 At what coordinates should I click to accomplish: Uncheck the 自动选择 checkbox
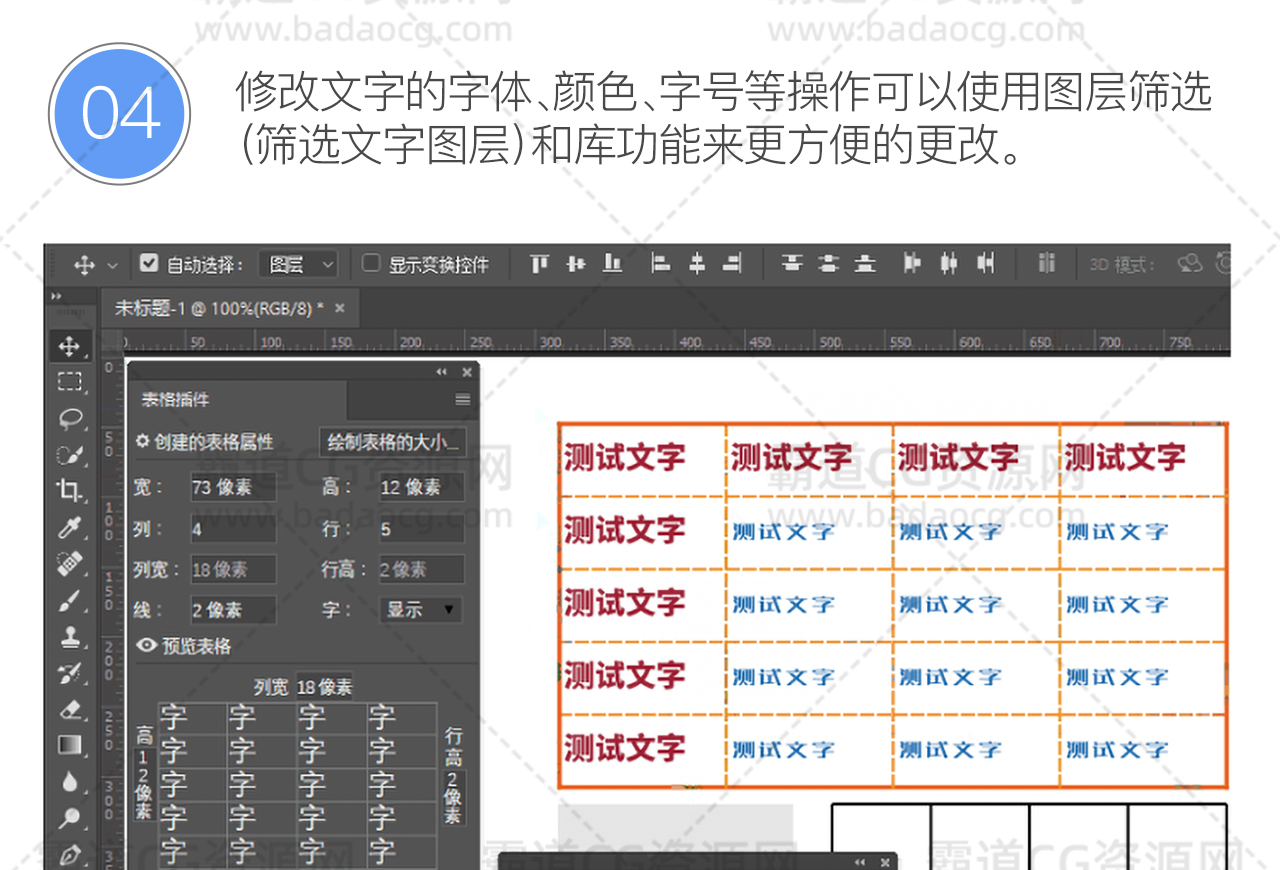[x=149, y=264]
